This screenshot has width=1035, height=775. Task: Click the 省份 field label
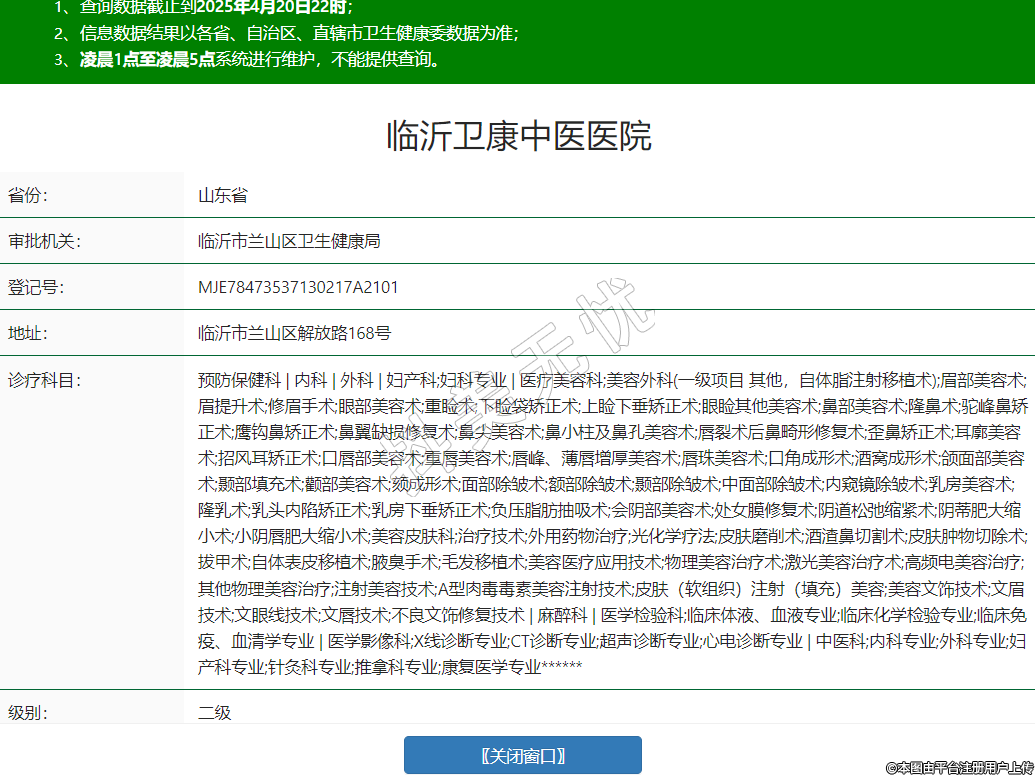click(x=28, y=196)
